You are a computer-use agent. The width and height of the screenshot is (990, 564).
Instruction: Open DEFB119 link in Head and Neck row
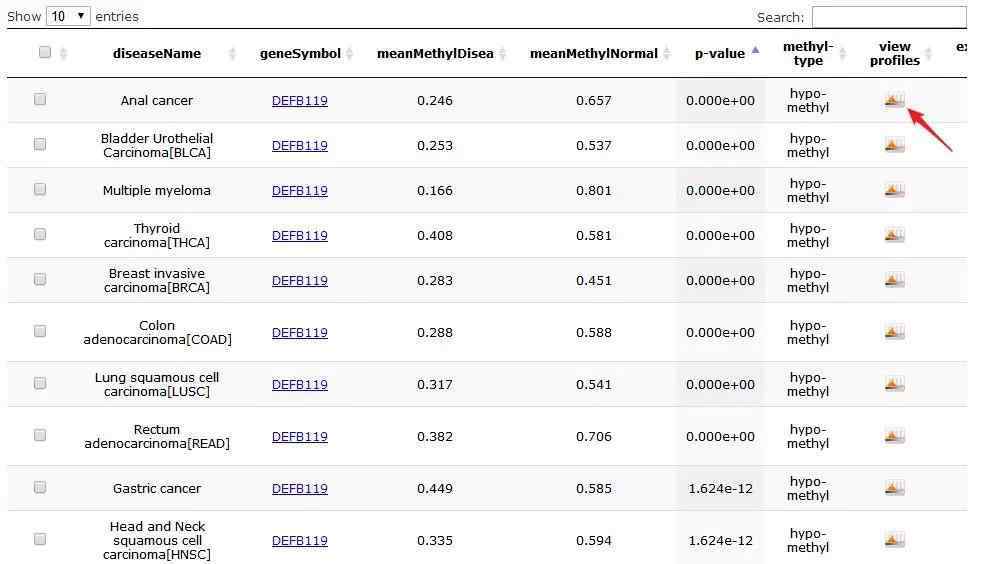pyautogui.click(x=299, y=540)
